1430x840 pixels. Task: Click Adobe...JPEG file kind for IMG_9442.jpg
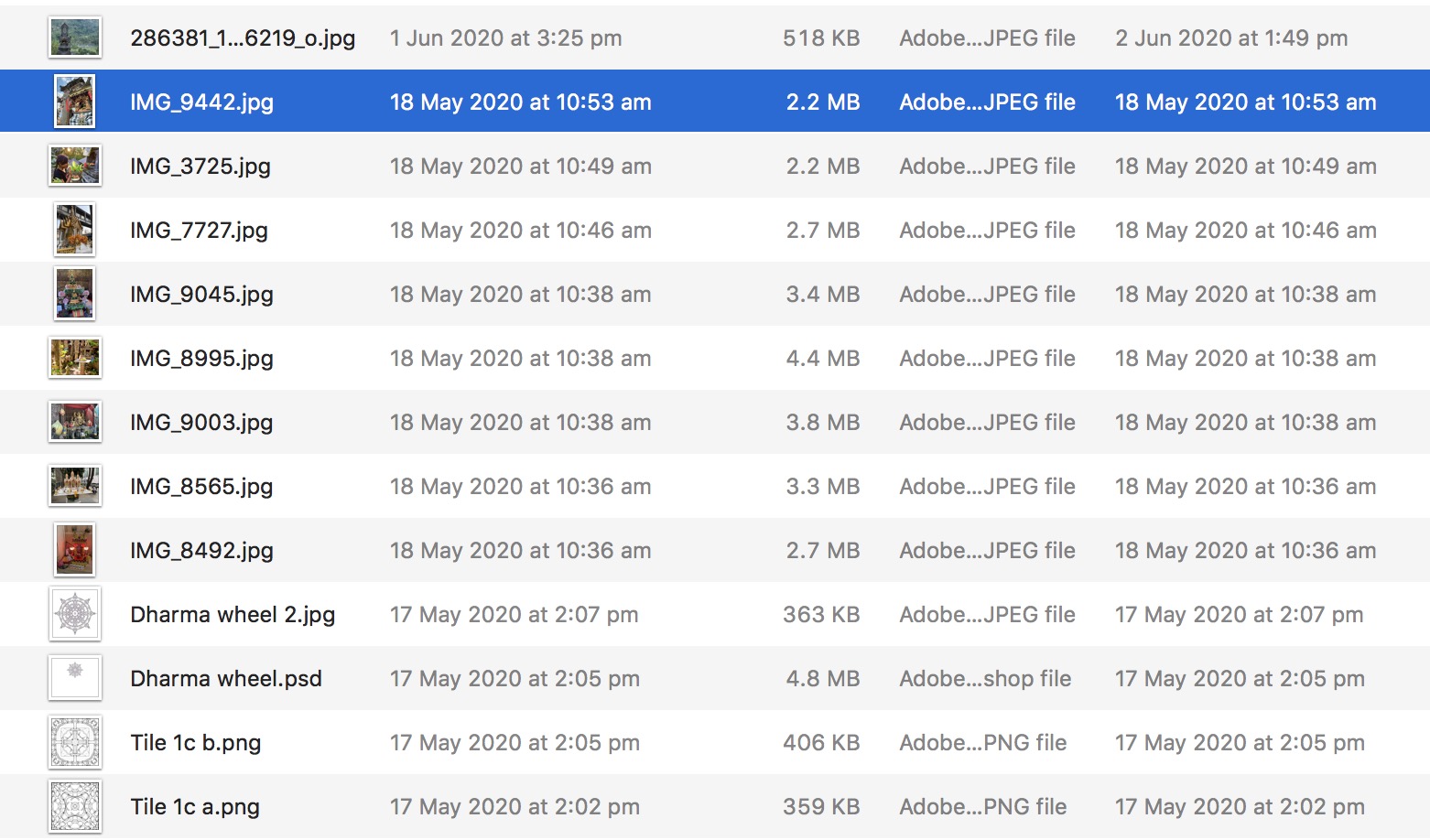987,102
